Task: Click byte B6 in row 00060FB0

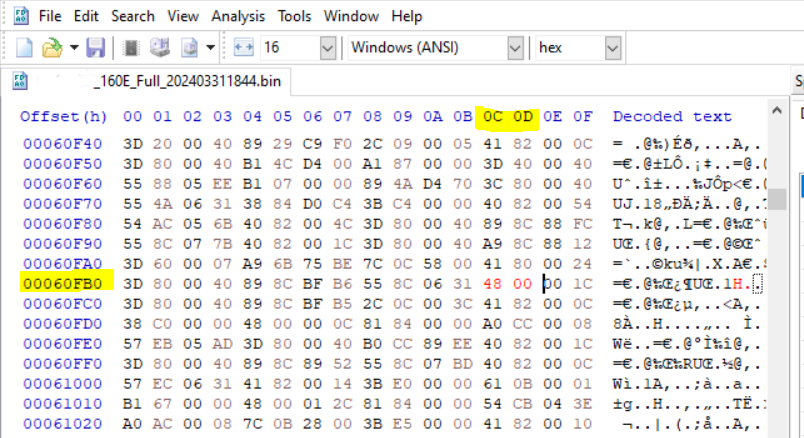Action: [x=342, y=284]
